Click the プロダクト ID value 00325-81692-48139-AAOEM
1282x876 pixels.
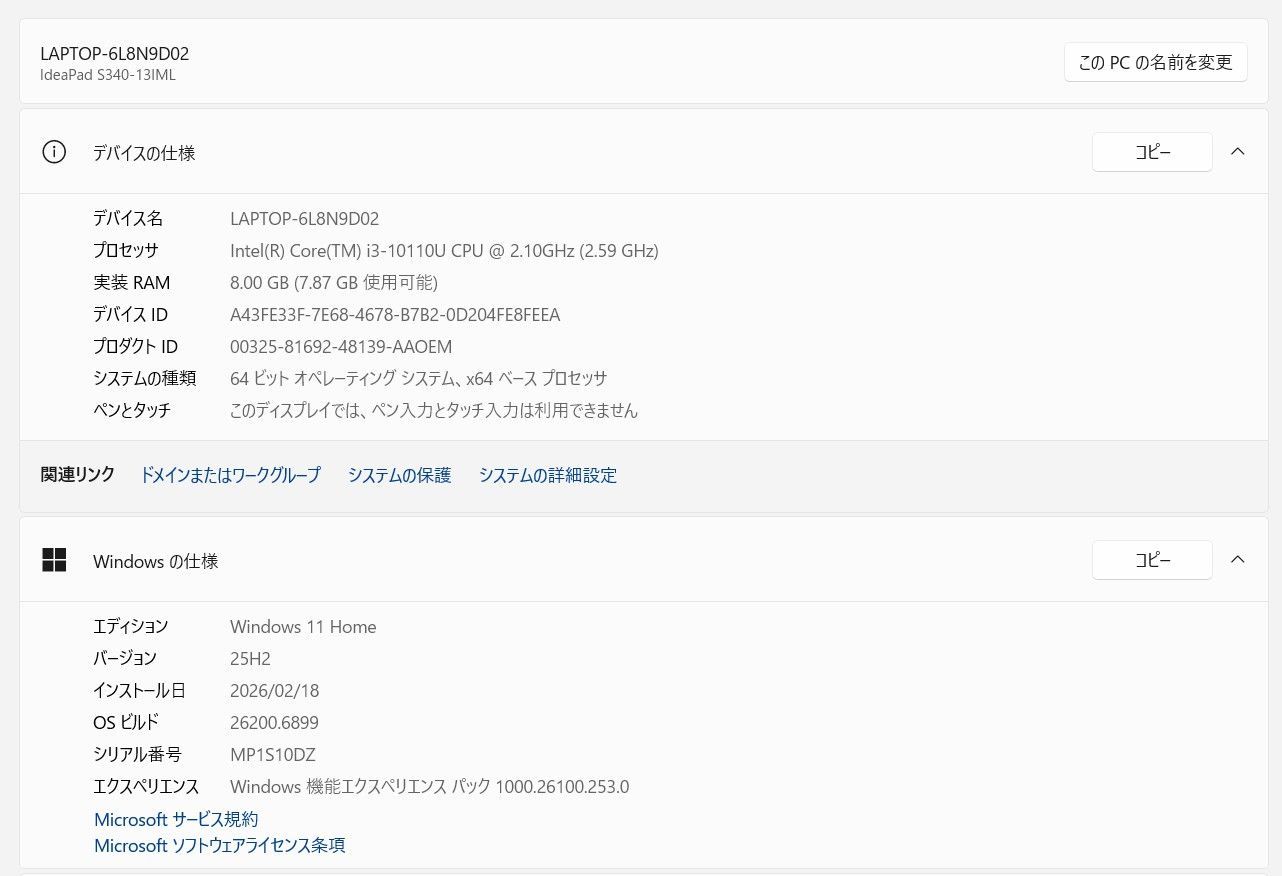[341, 346]
